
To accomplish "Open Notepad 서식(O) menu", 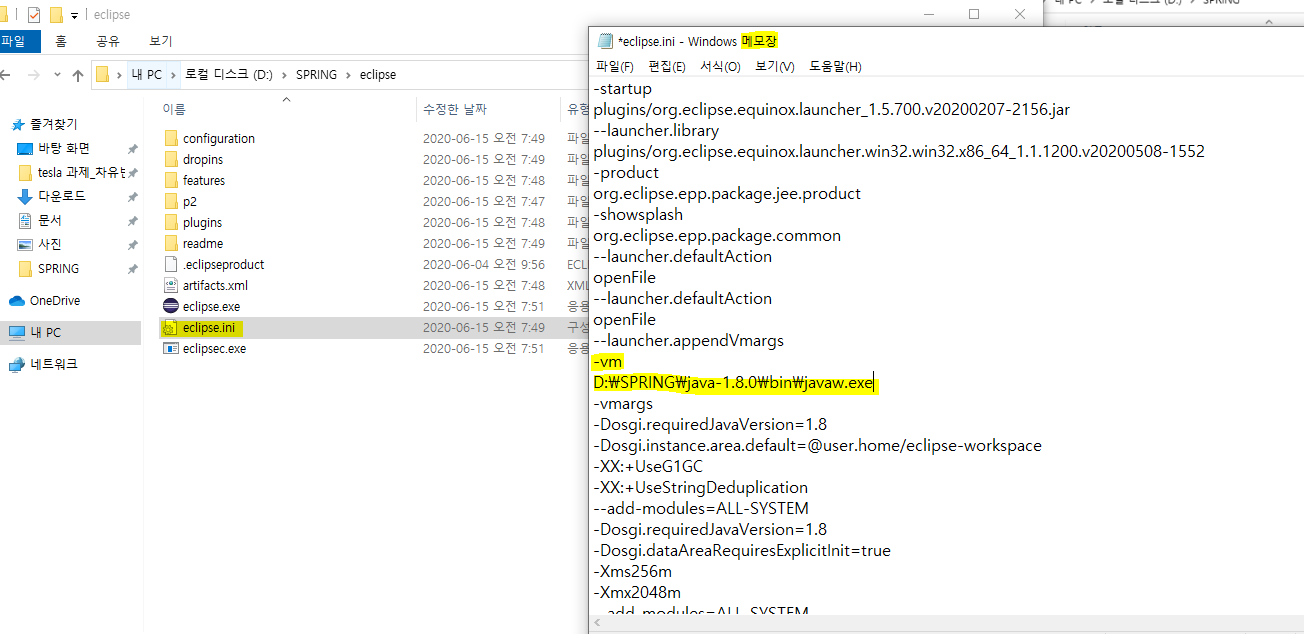I will tap(720, 66).
